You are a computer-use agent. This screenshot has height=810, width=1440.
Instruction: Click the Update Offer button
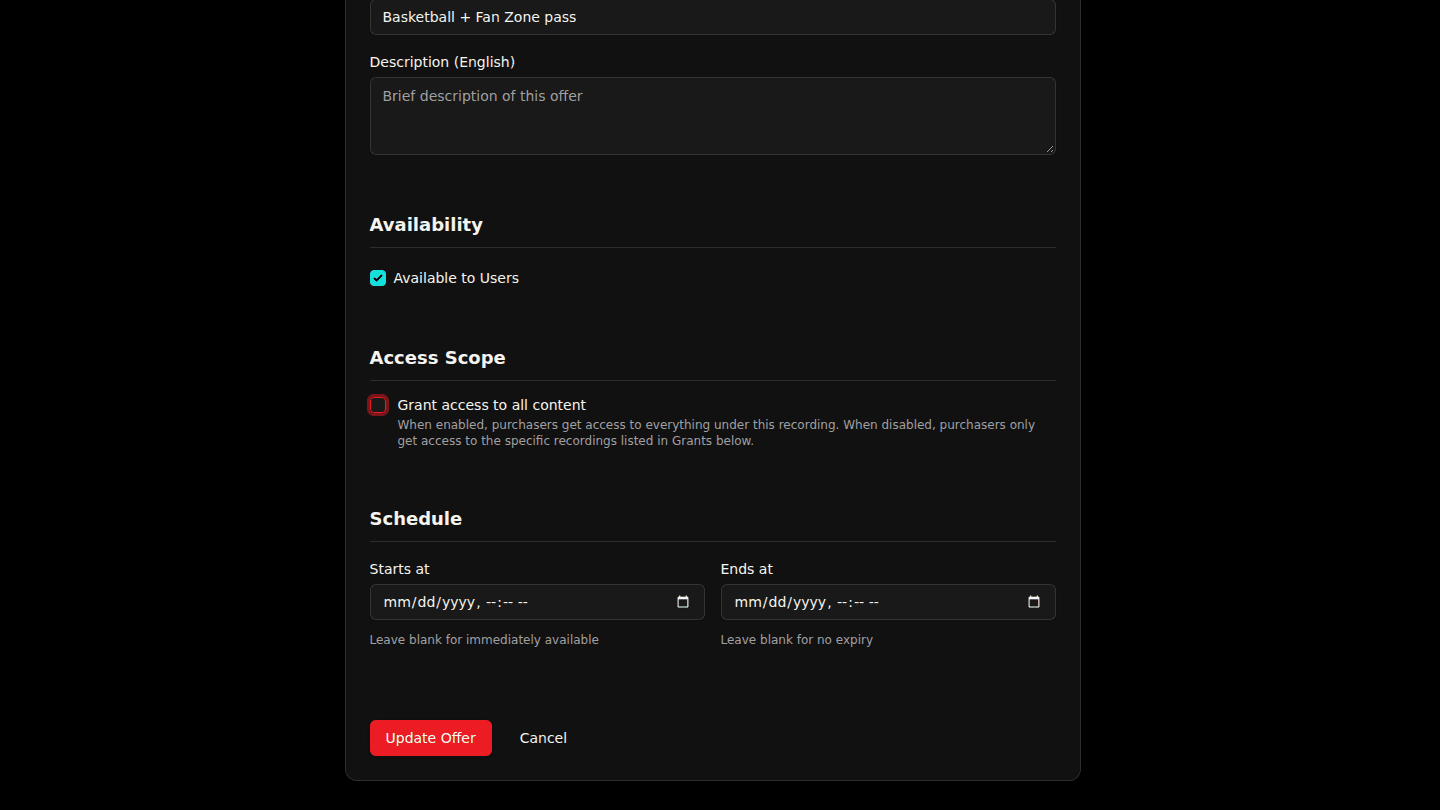[x=431, y=738]
